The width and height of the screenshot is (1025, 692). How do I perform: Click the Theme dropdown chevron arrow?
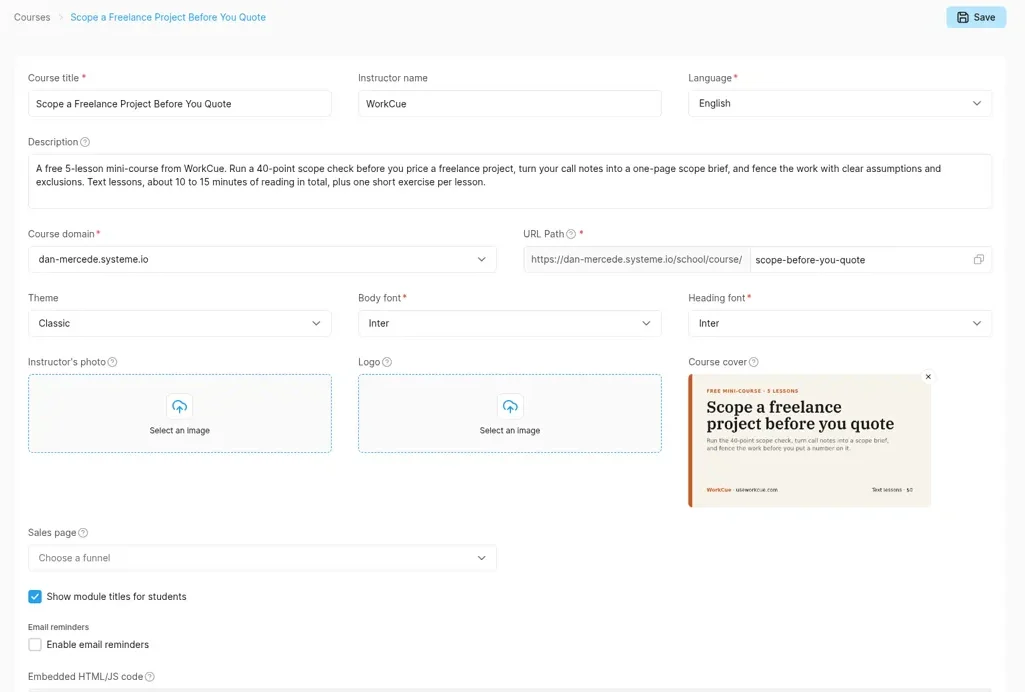(x=316, y=323)
